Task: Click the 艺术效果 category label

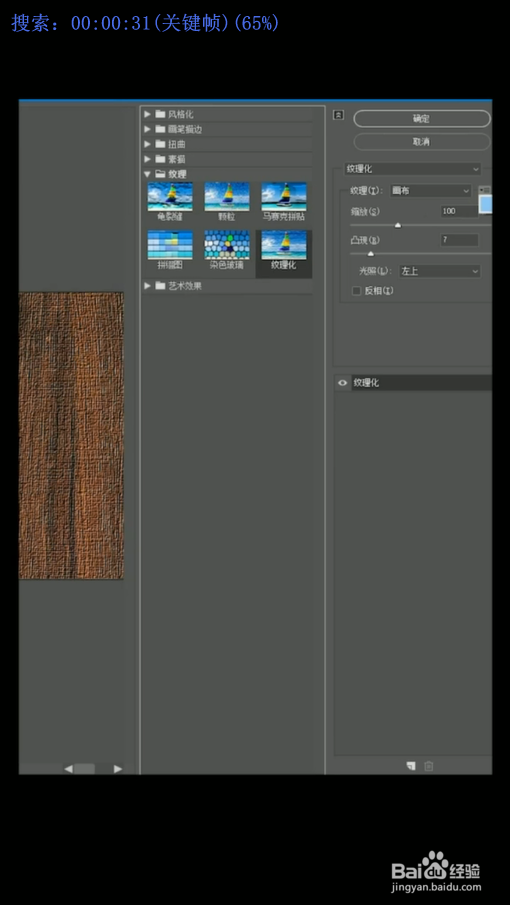Action: 185,286
